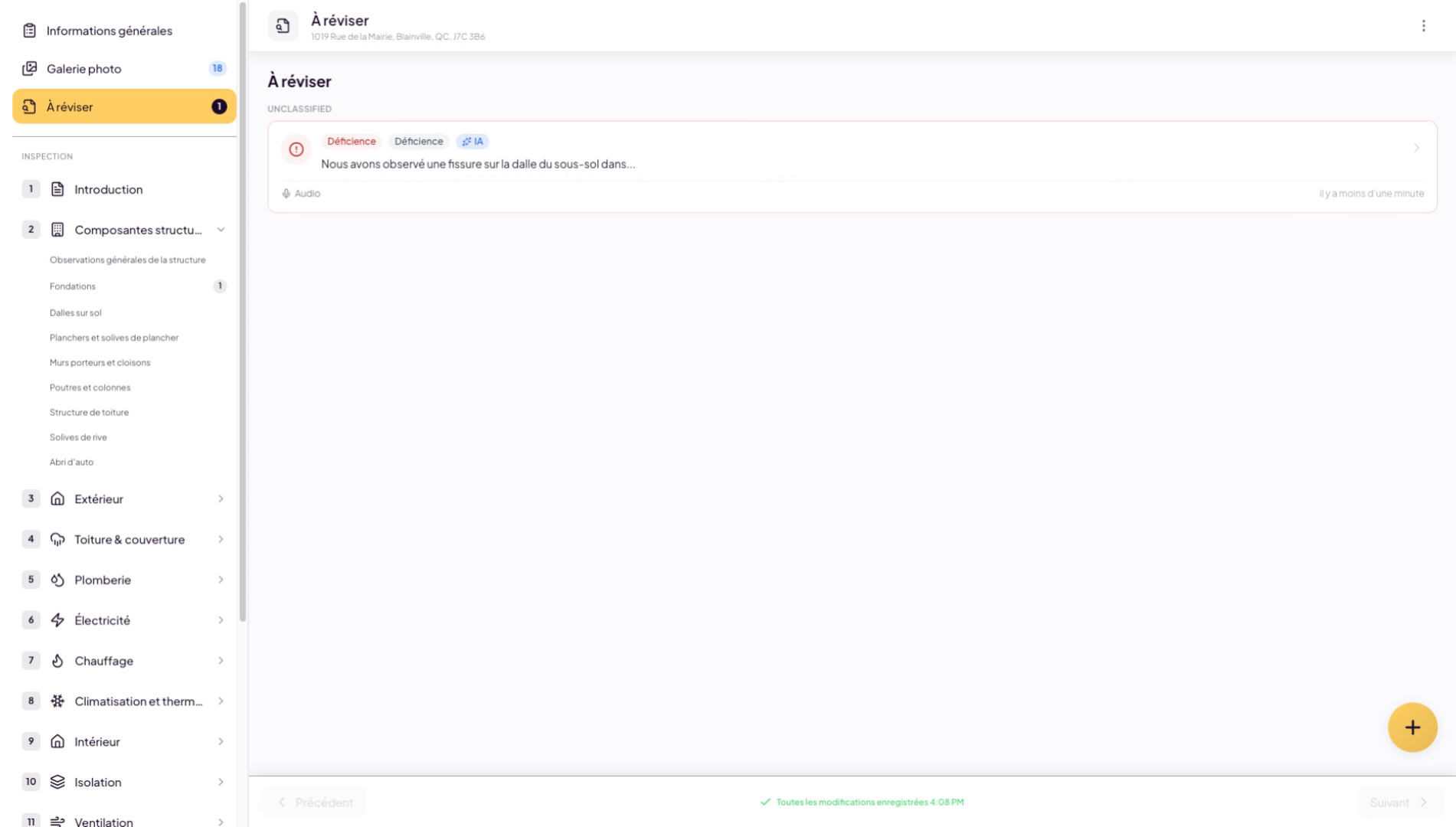
Task: Click the Informations générales clipboard icon
Action: (29, 31)
